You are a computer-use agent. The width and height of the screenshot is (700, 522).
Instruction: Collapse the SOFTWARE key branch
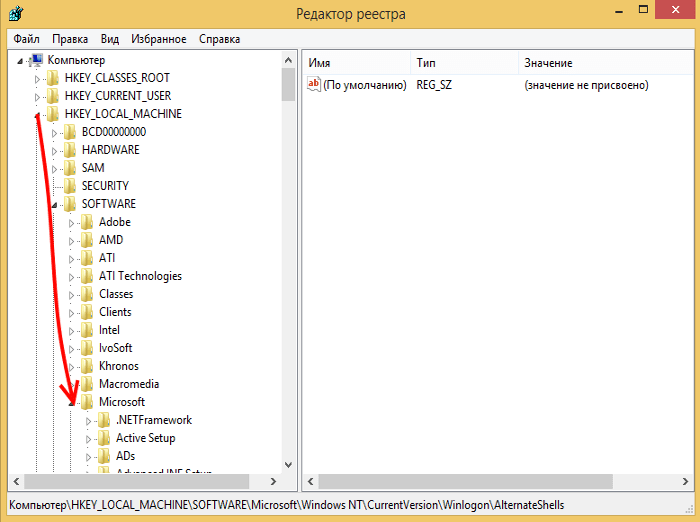click(x=55, y=204)
